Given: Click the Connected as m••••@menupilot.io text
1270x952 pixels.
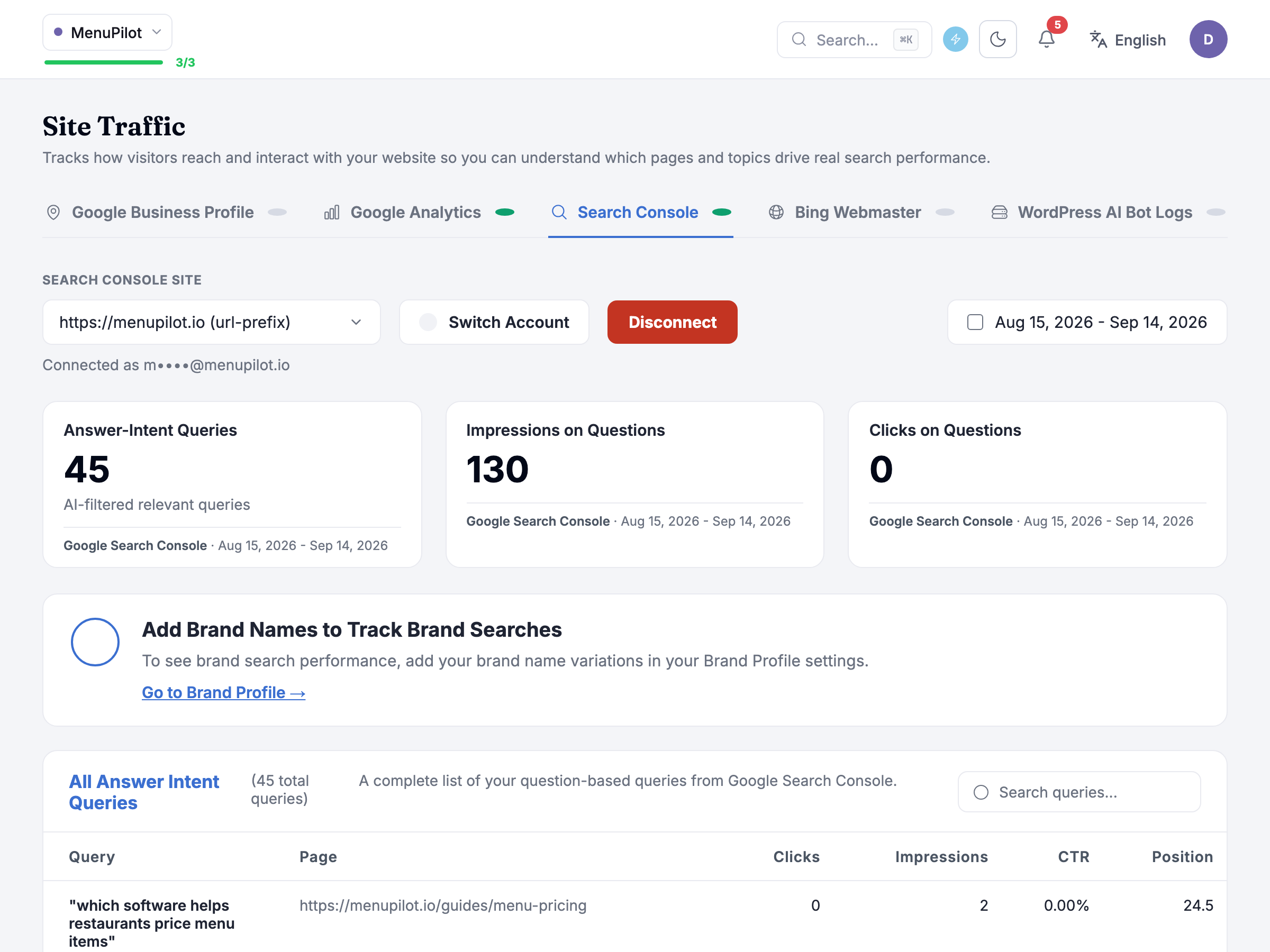Looking at the screenshot, I should tap(166, 365).
